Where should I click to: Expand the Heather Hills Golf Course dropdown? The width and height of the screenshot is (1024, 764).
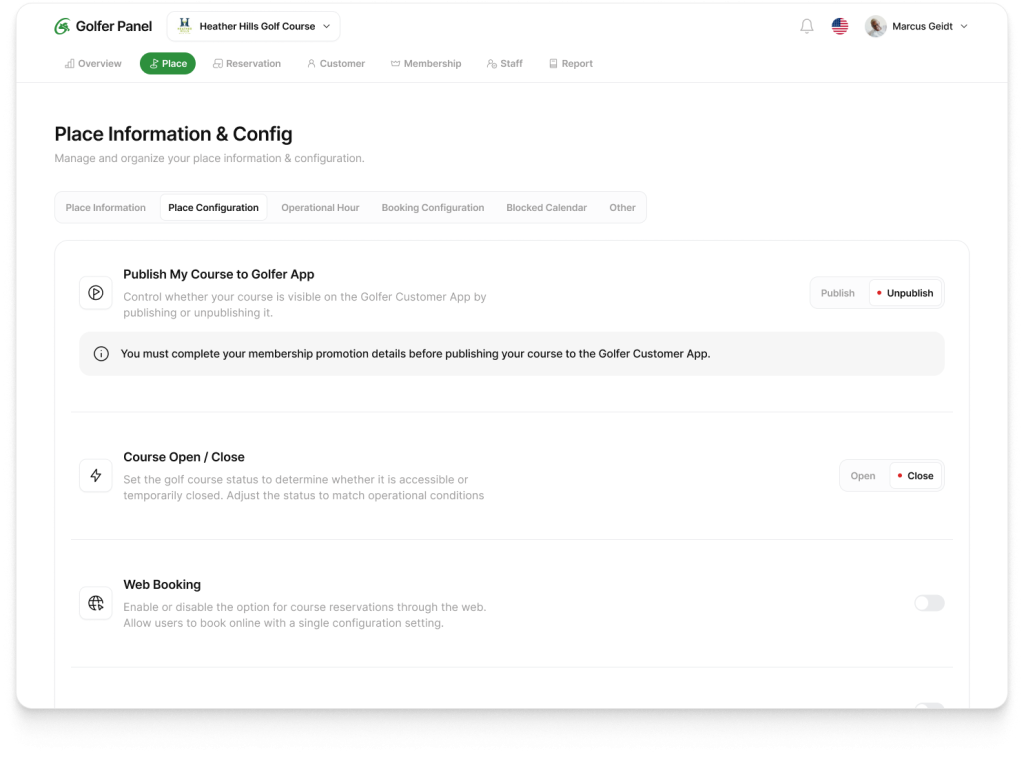coord(253,26)
